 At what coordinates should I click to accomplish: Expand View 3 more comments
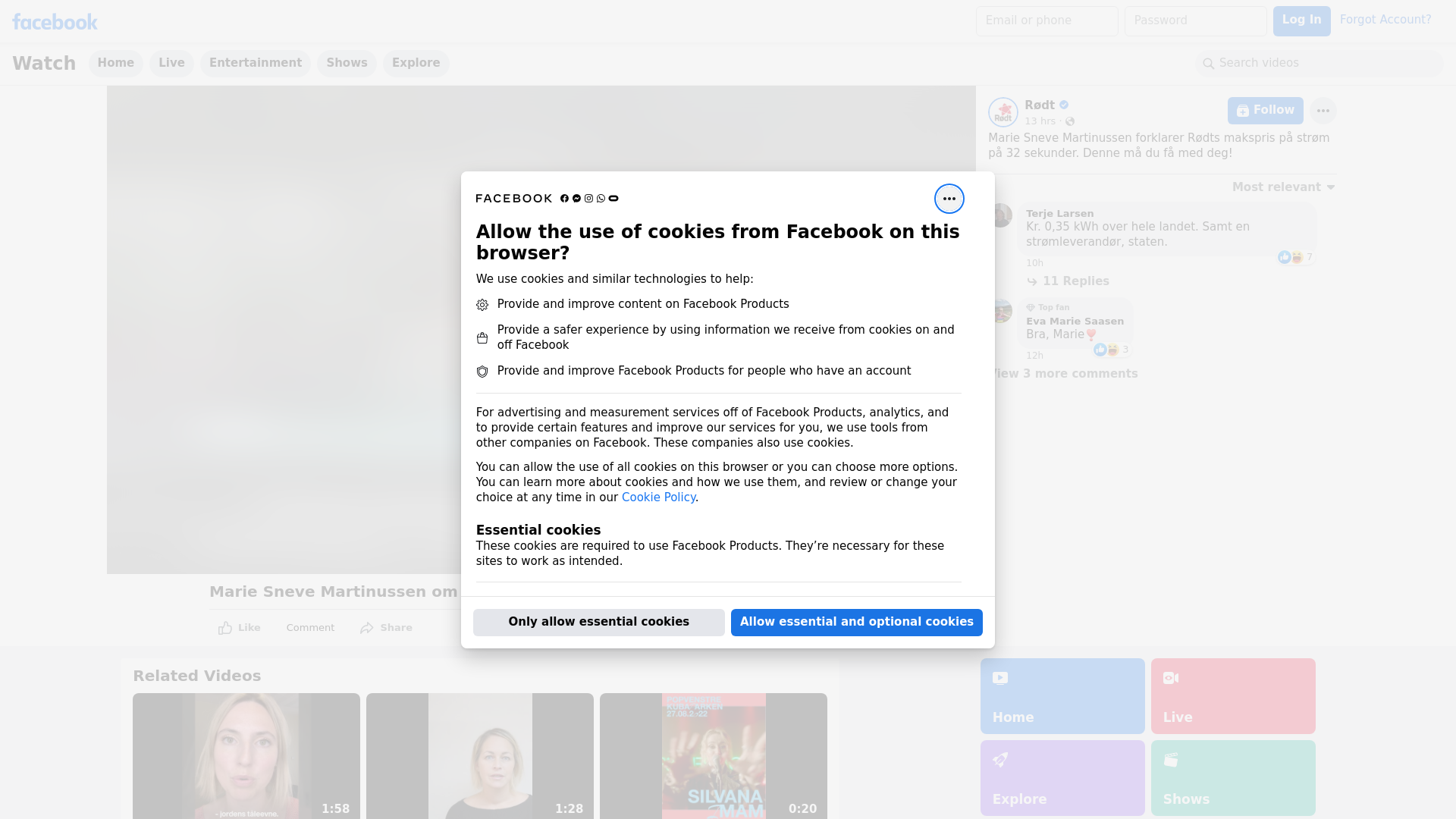tap(1065, 374)
